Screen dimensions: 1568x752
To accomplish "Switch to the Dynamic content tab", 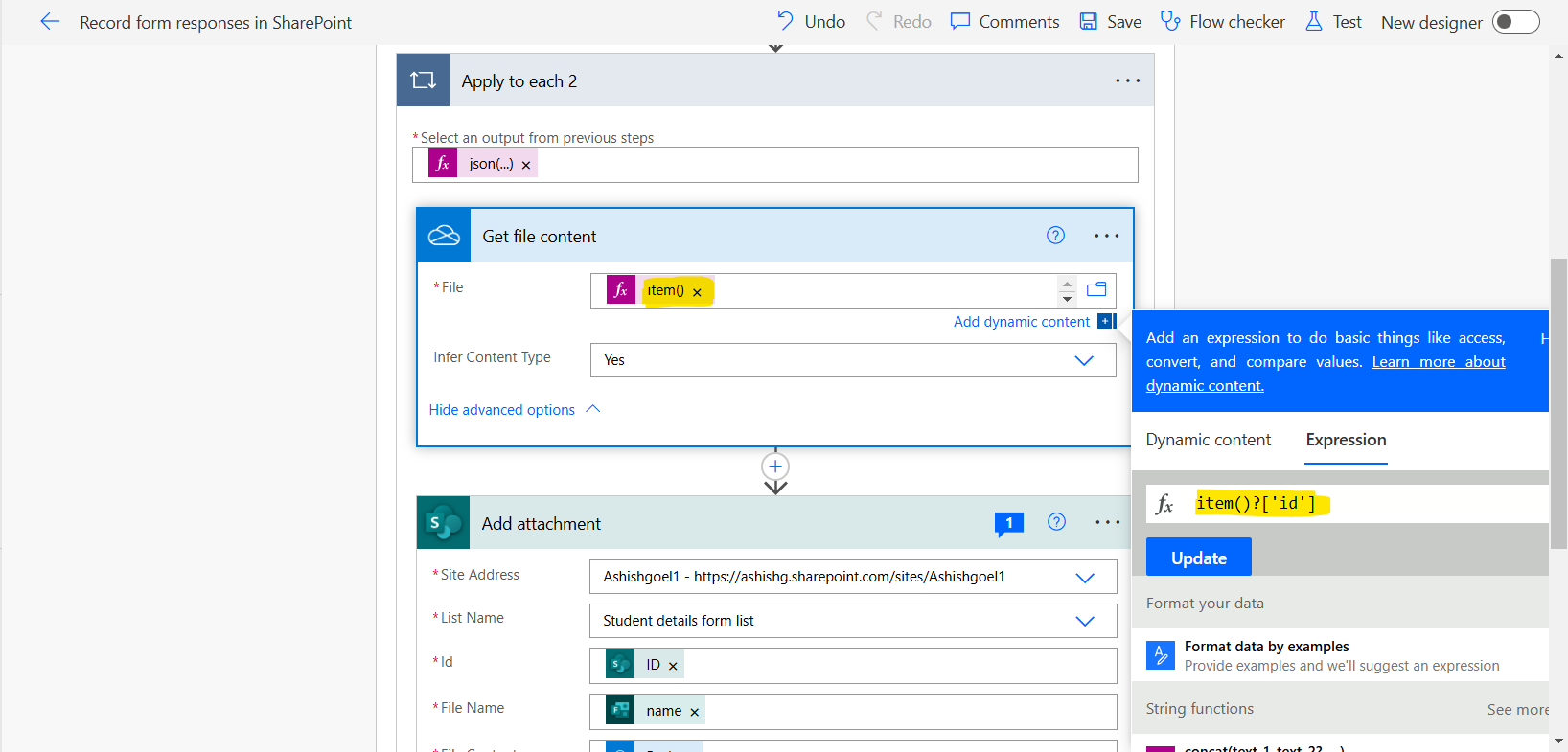I will click(1208, 440).
